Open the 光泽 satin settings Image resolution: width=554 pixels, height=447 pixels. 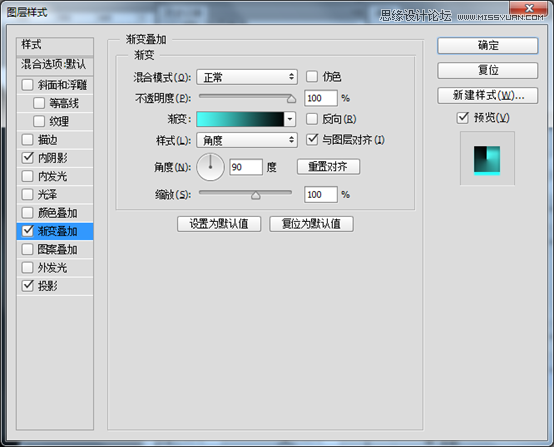[x=48, y=194]
